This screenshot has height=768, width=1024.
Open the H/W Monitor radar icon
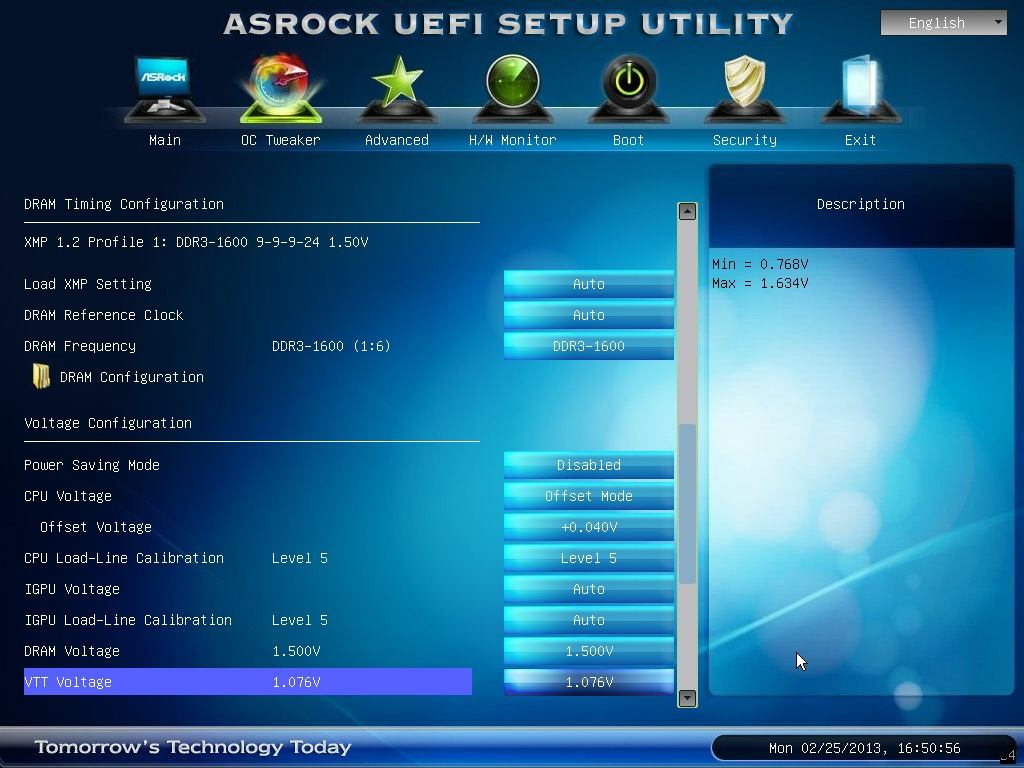pos(513,89)
